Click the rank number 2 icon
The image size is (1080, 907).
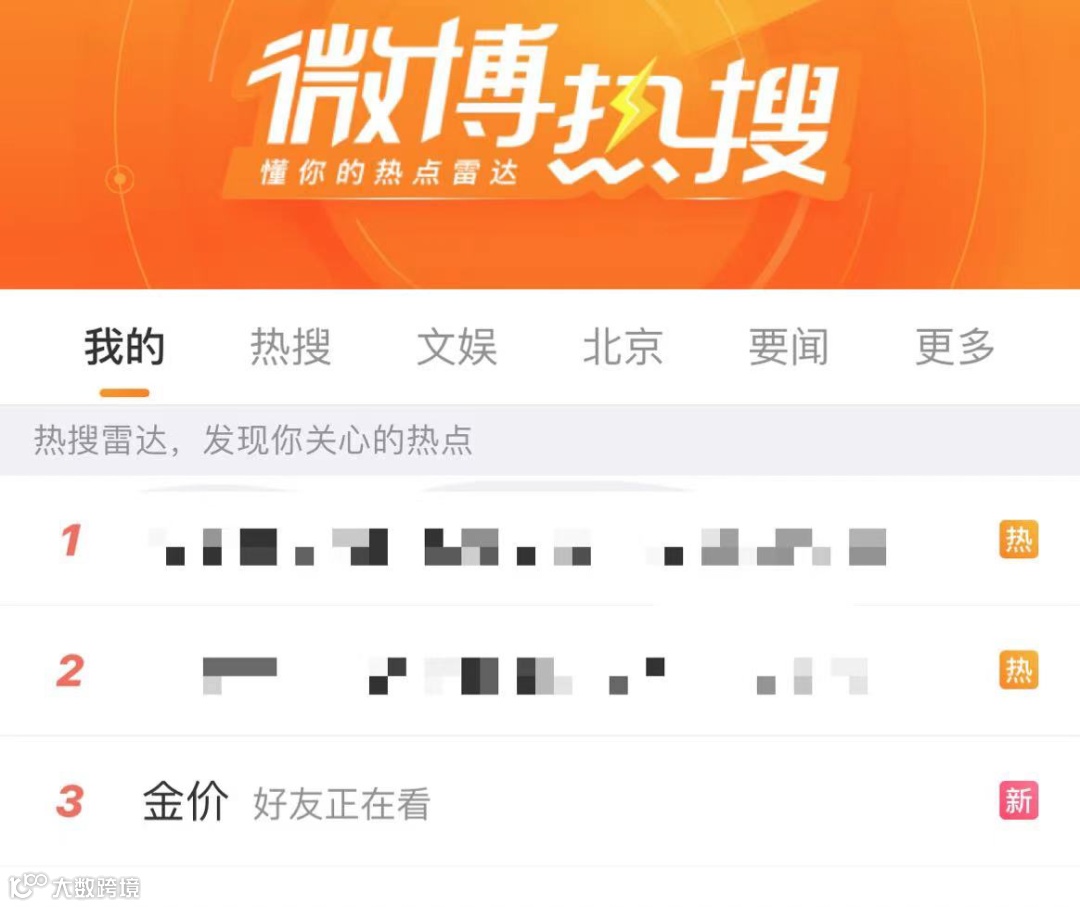click(x=70, y=671)
